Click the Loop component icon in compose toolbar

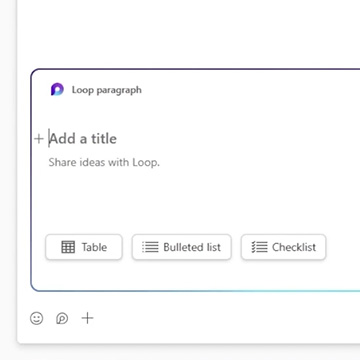coord(62,318)
